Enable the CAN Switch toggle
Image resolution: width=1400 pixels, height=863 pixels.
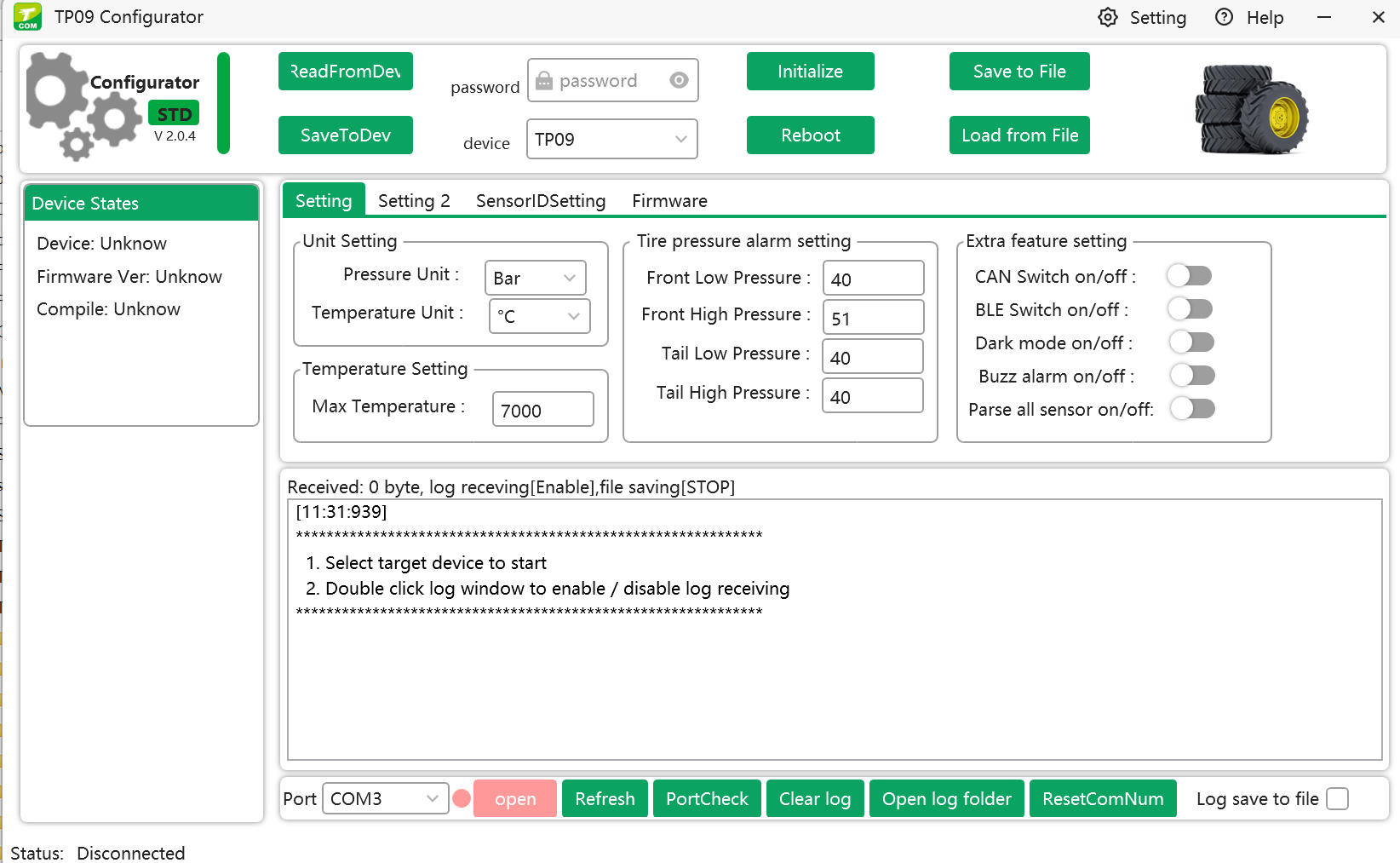pyautogui.click(x=1190, y=275)
